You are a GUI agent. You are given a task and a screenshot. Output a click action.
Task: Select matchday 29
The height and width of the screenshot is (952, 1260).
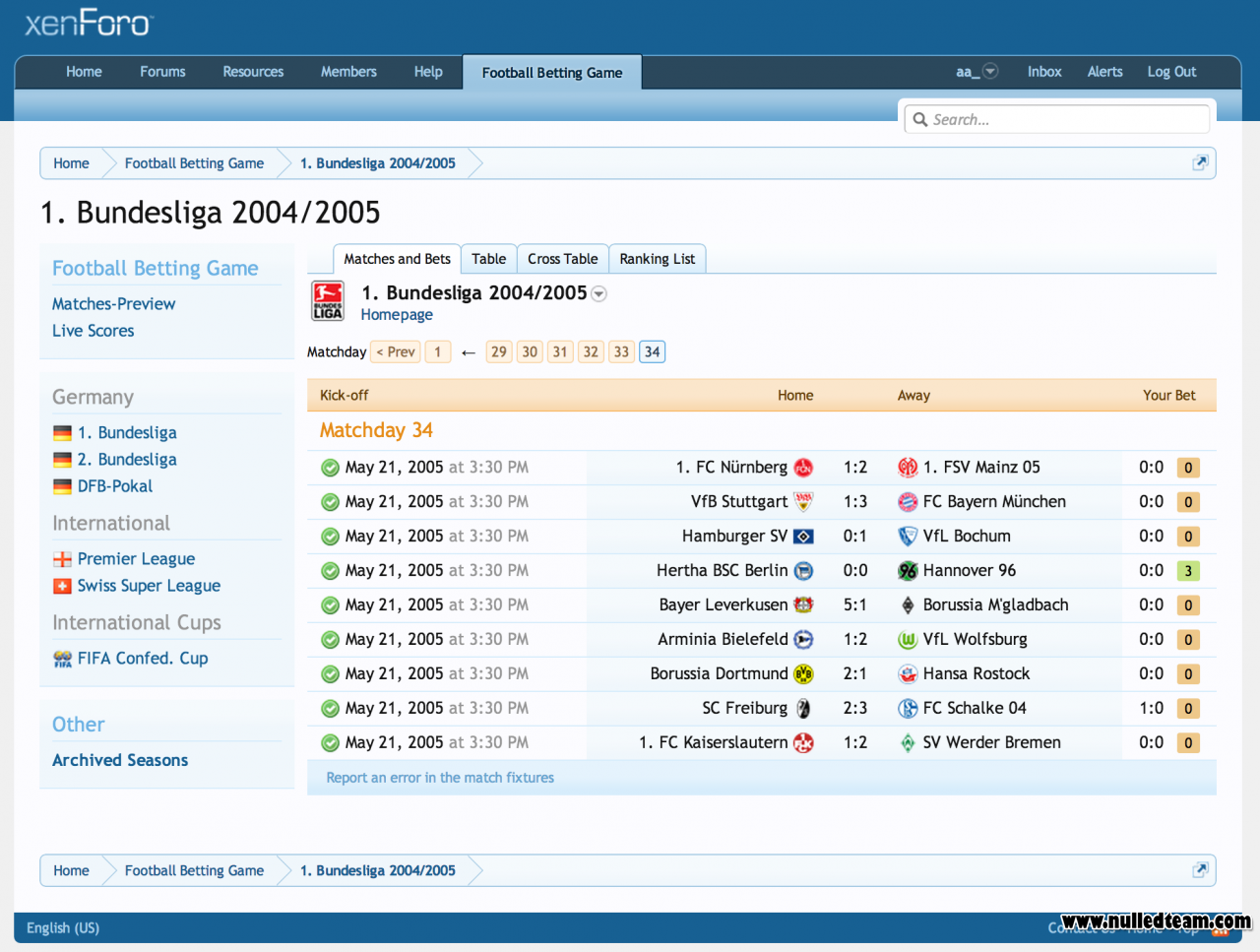(499, 351)
